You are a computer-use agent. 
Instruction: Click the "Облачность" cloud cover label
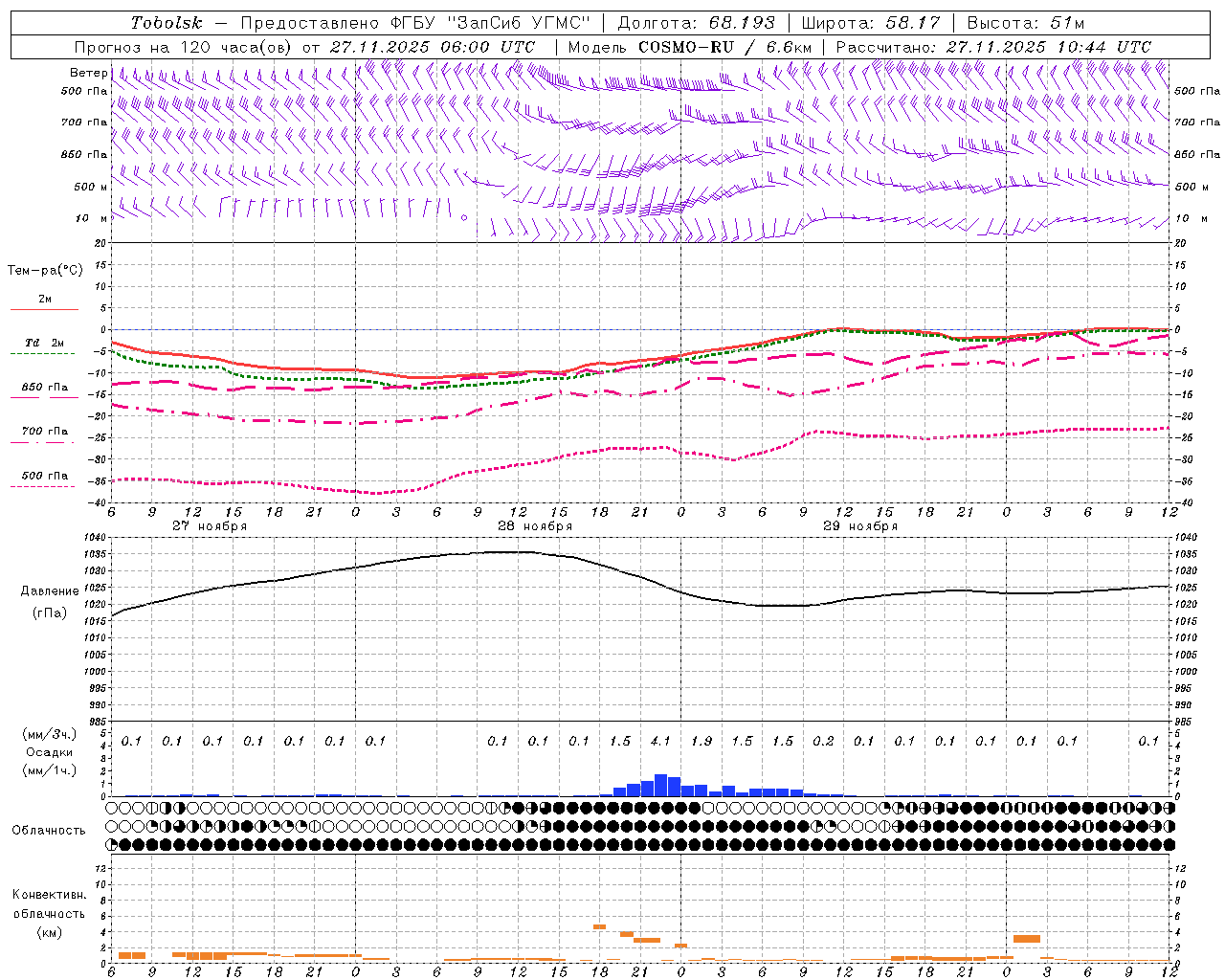tap(49, 831)
